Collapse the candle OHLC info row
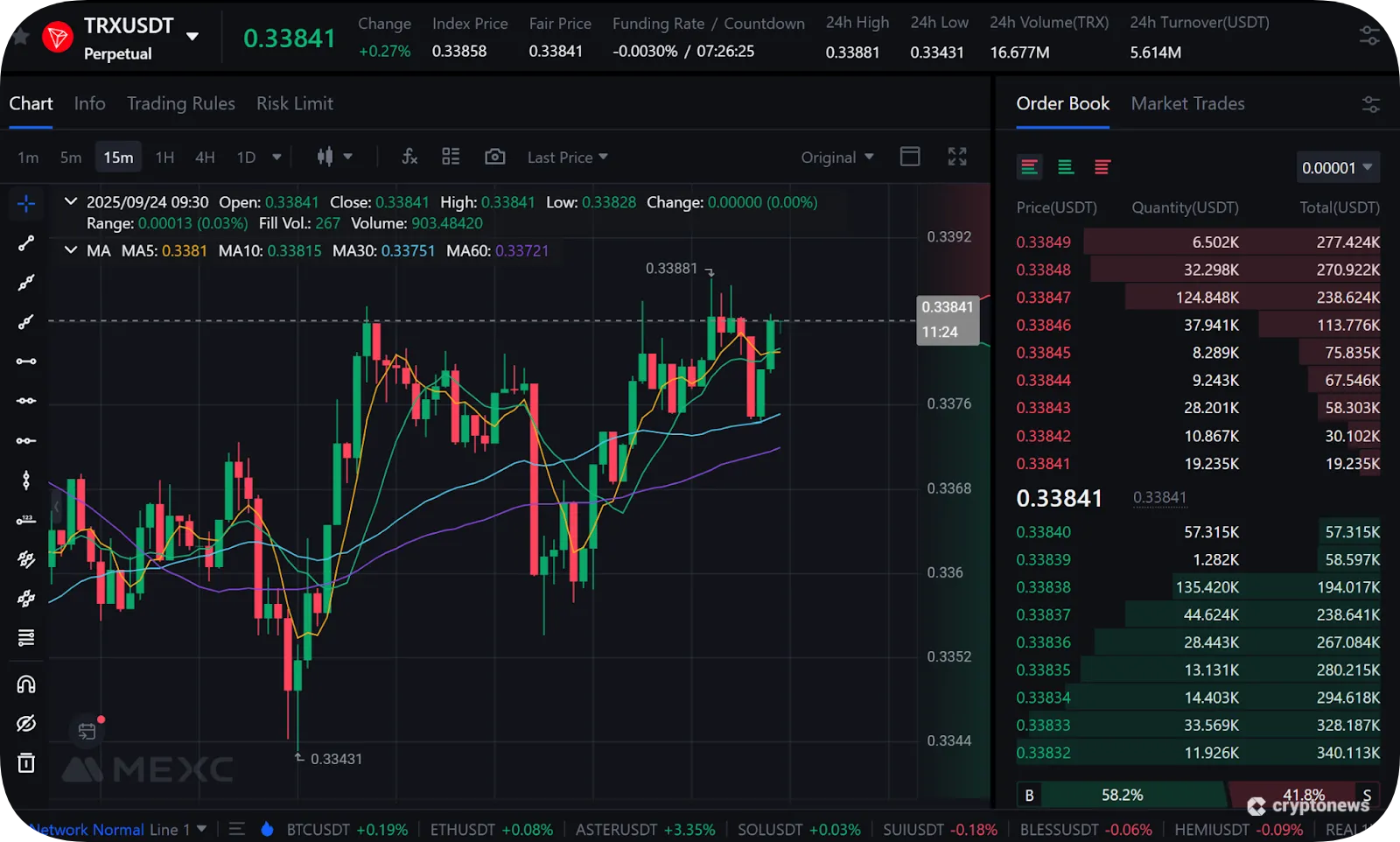This screenshot has width=1400, height=842. (70, 202)
